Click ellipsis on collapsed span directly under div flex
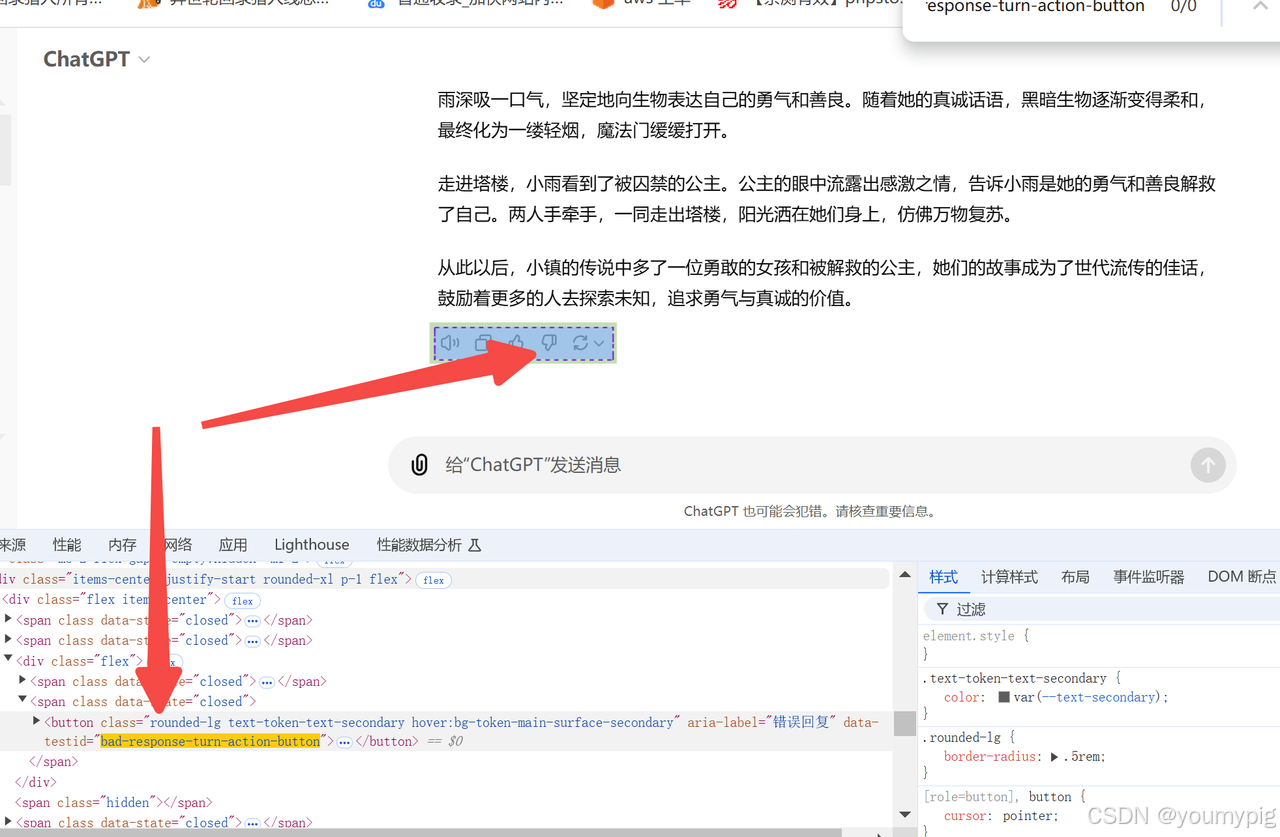This screenshot has width=1280, height=837. pyautogui.click(x=267, y=682)
